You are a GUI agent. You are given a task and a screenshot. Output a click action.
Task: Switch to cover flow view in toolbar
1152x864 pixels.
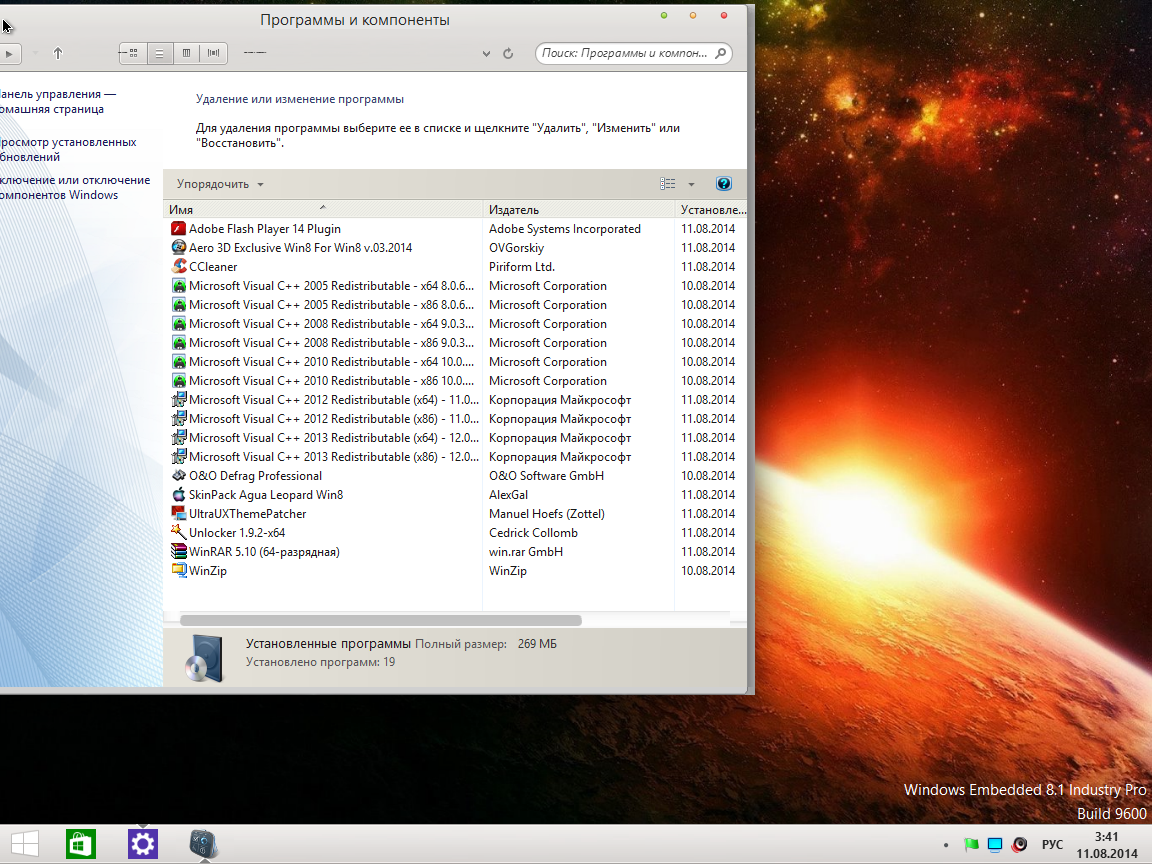tap(214, 53)
